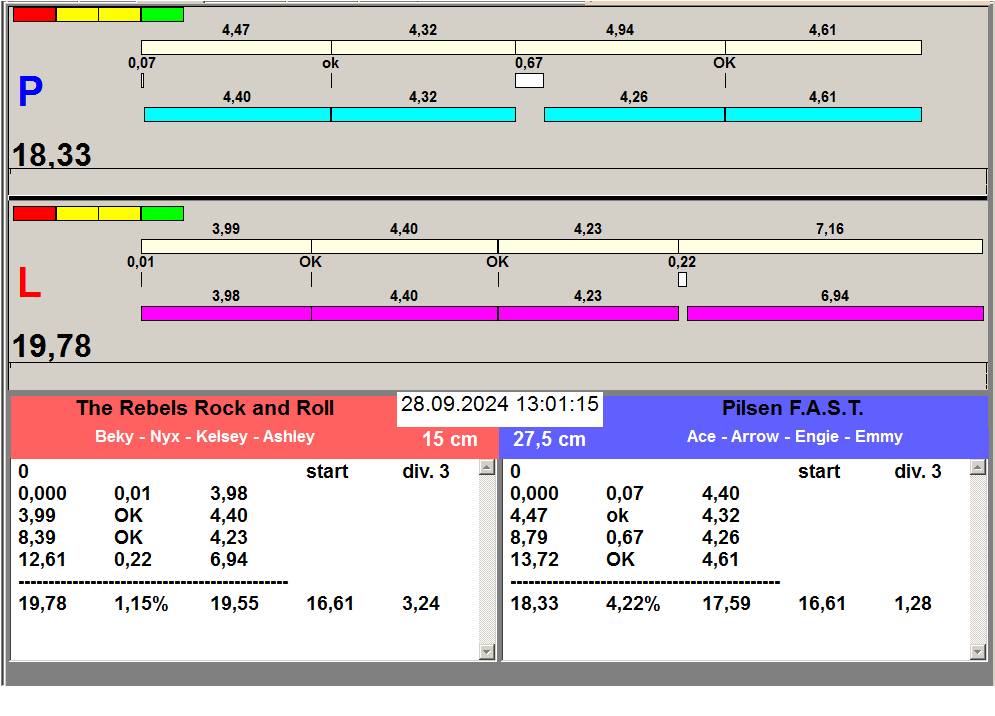Click the small 0,22 changeover box in lane L
This screenshot has width=995, height=716.
pos(682,279)
